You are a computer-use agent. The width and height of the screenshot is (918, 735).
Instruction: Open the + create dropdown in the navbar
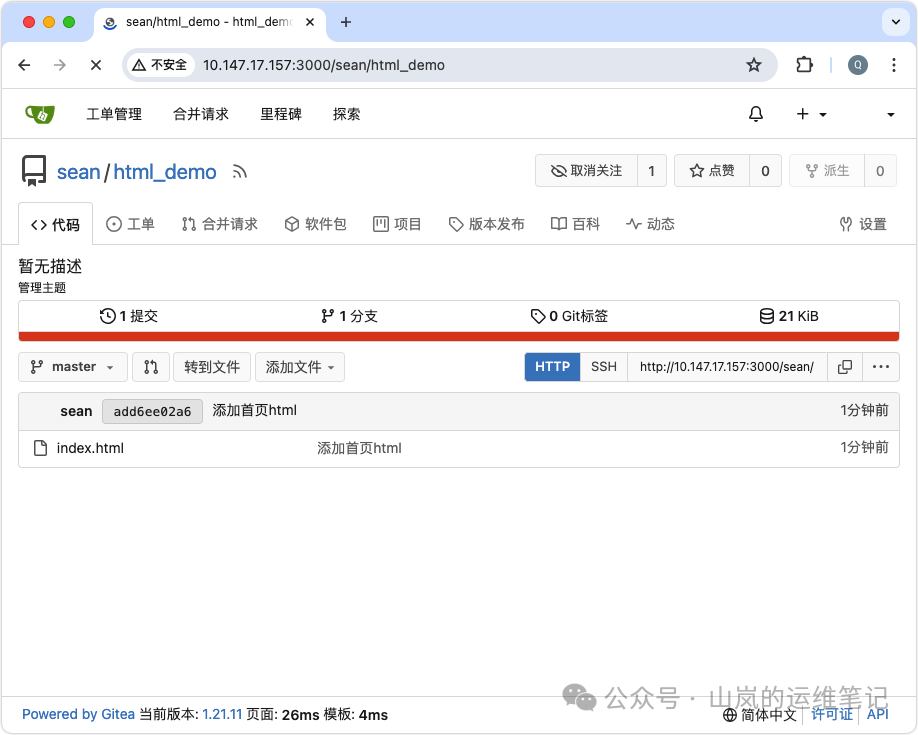coord(811,114)
